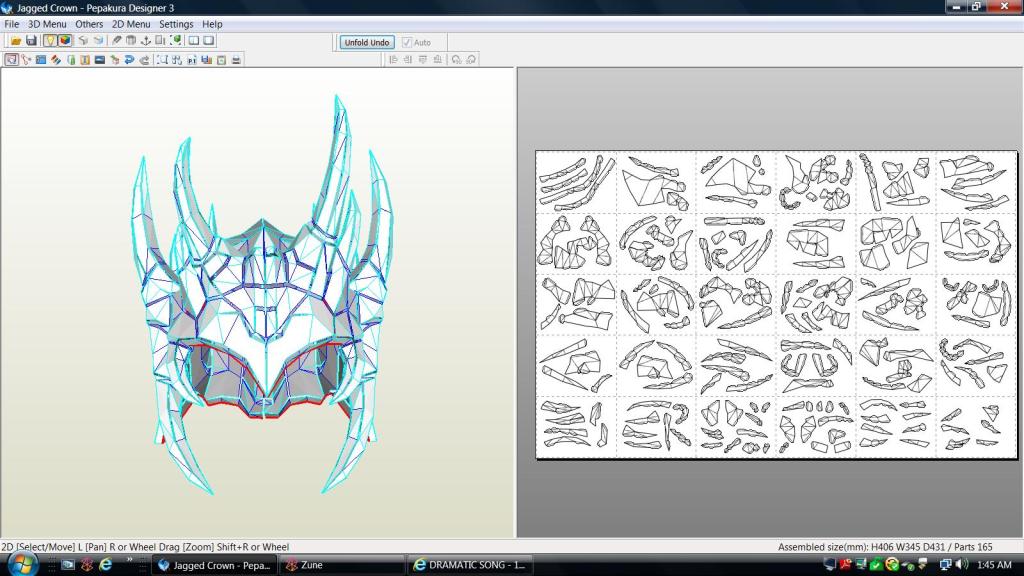Toggle the Auto checkbox
Viewport: 1024px width, 576px height.
(407, 42)
